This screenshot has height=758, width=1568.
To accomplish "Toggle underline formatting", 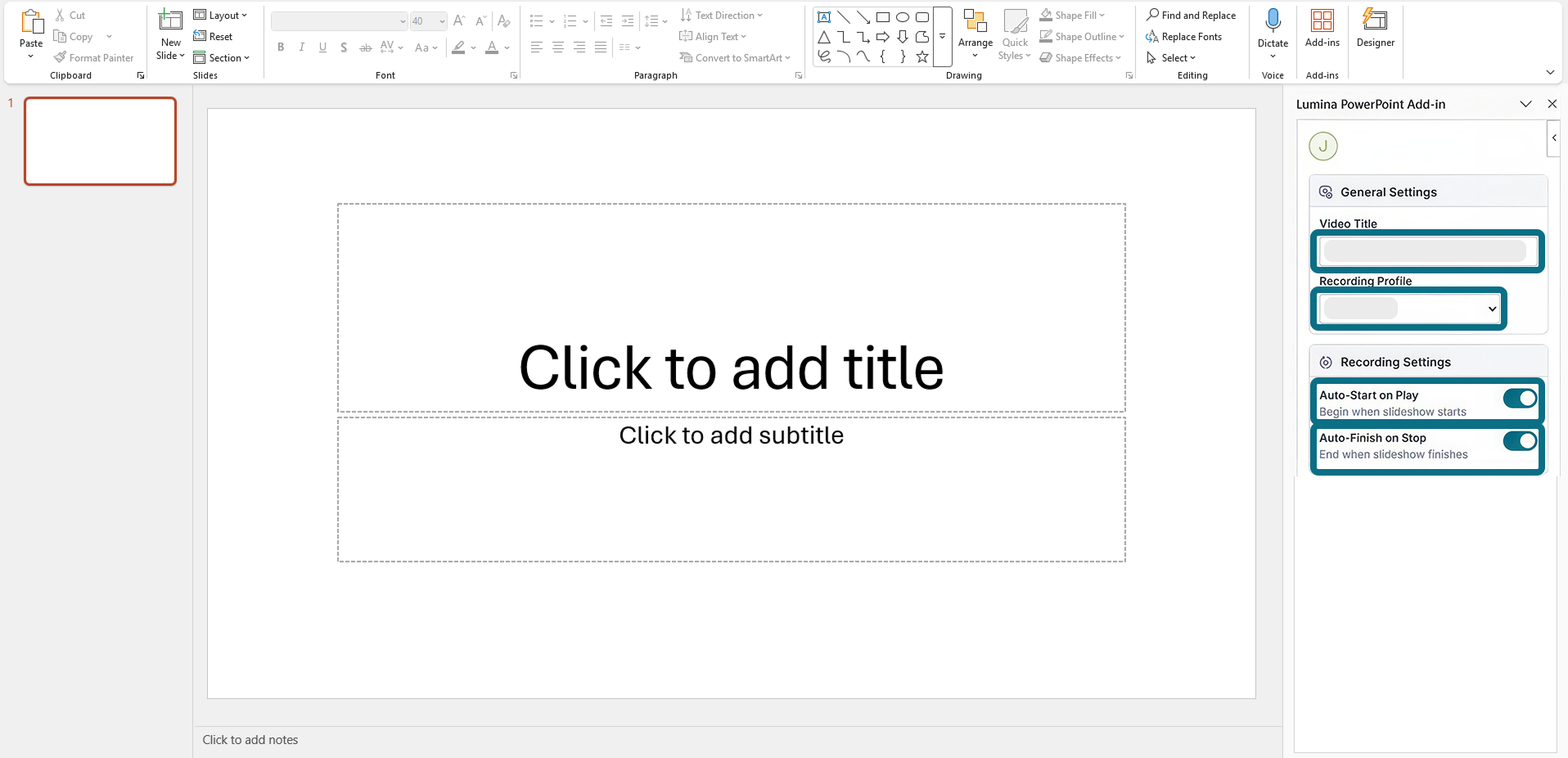I will point(323,47).
